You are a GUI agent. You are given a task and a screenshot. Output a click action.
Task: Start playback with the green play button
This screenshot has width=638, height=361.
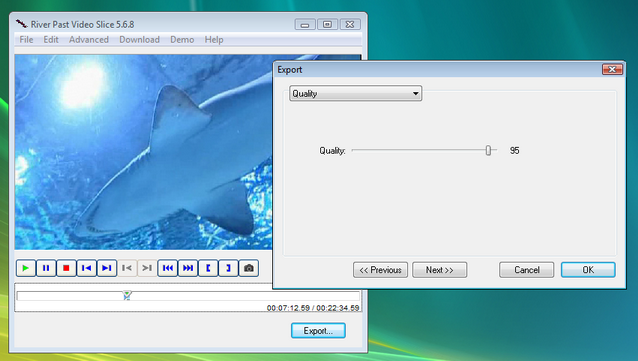click(x=26, y=268)
